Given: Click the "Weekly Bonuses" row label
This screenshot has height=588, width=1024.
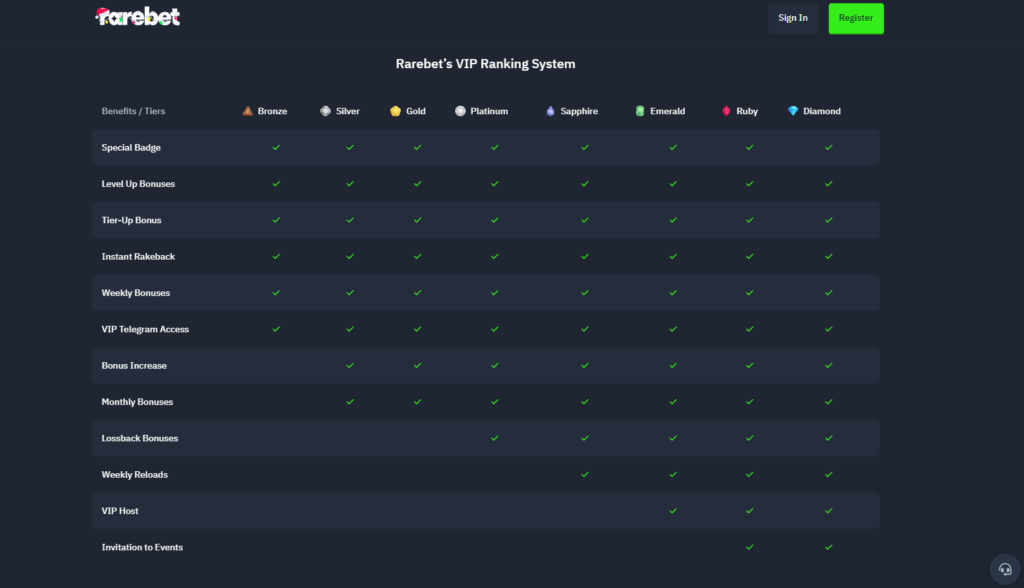Looking at the screenshot, I should coord(136,293).
